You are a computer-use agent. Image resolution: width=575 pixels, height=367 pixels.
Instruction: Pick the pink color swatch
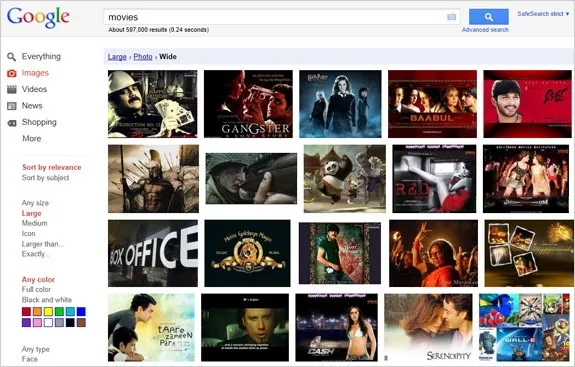click(x=37, y=323)
